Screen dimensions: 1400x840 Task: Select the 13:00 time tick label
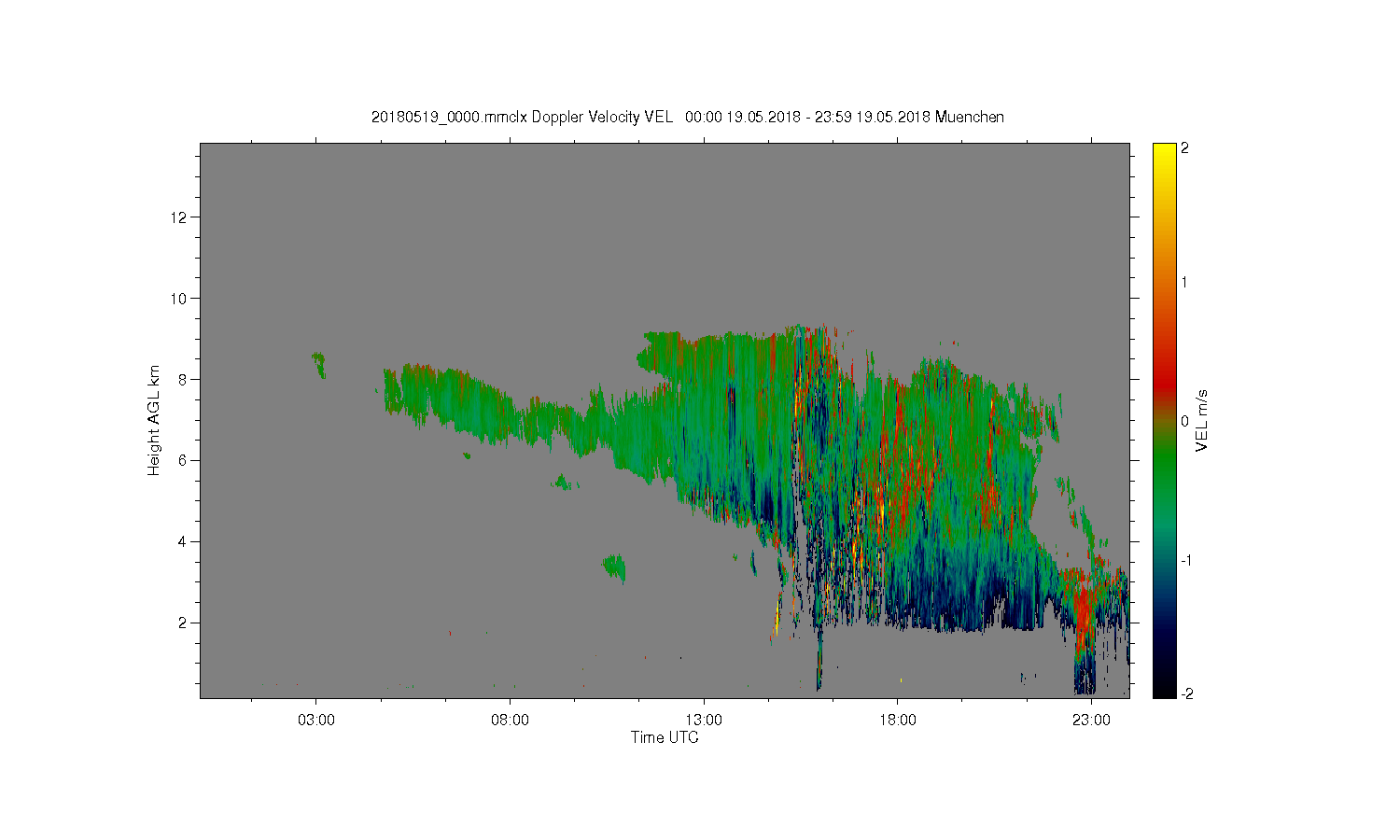(x=704, y=720)
